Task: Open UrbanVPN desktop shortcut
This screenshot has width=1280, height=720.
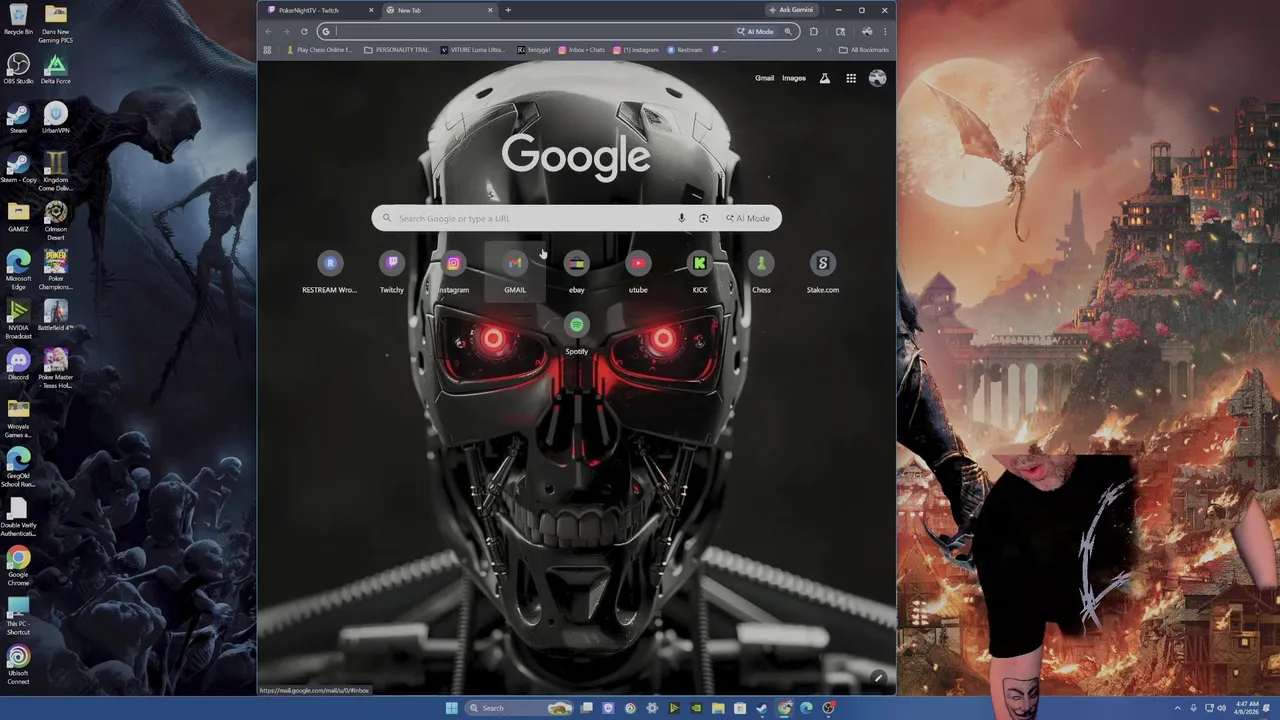Action: point(56,118)
